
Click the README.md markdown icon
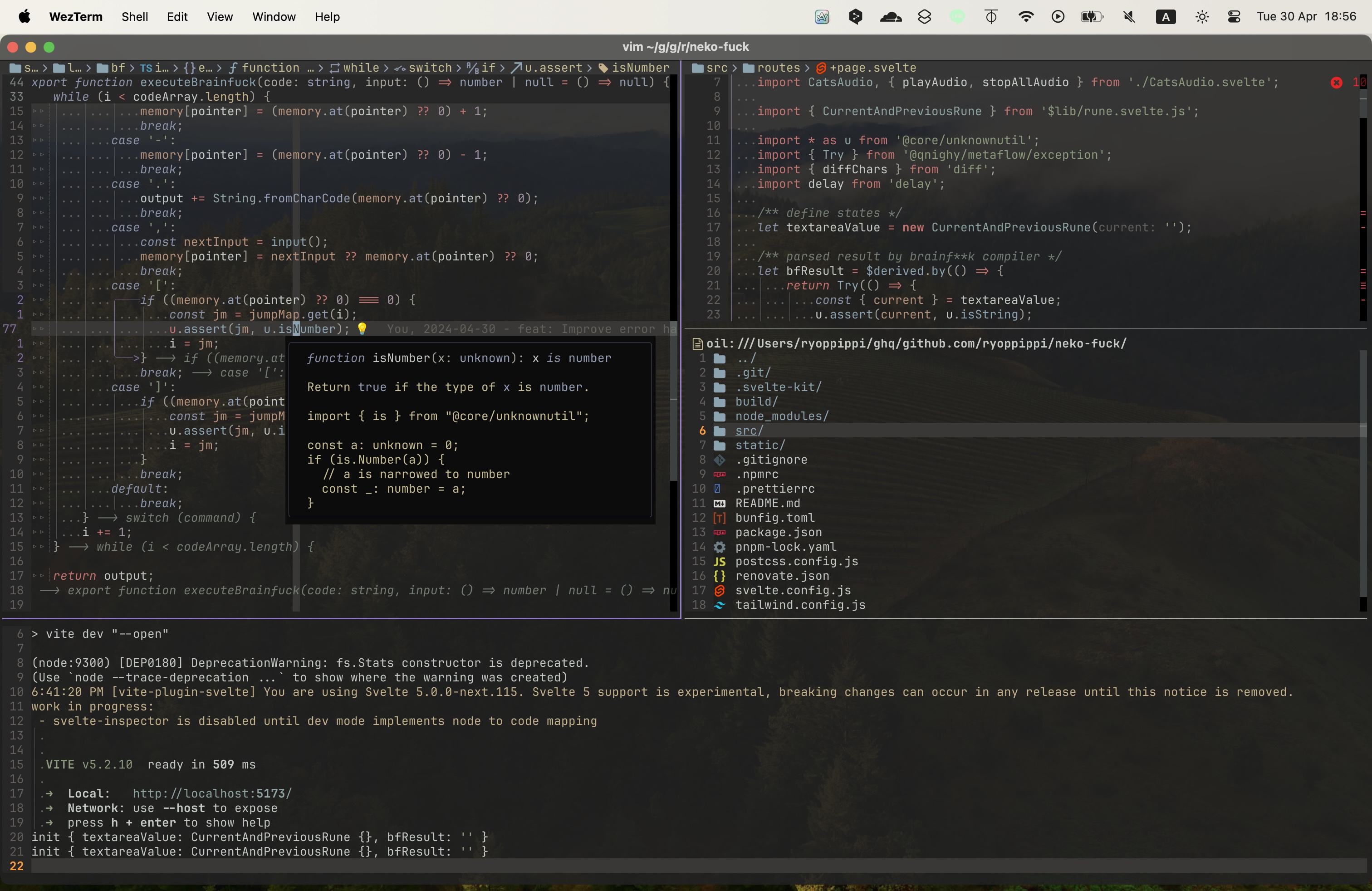click(720, 503)
